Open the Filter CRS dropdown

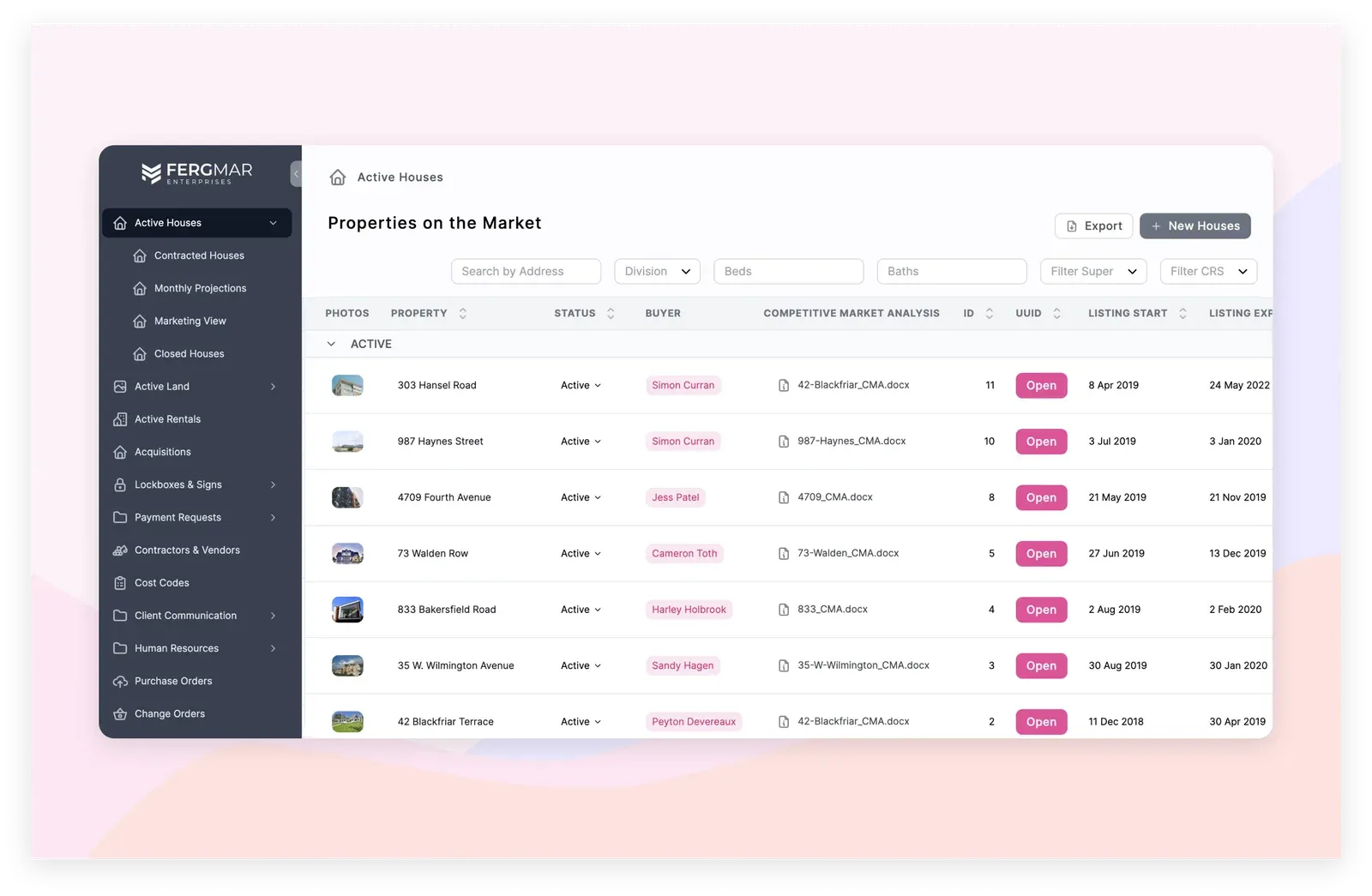pyautogui.click(x=1208, y=272)
